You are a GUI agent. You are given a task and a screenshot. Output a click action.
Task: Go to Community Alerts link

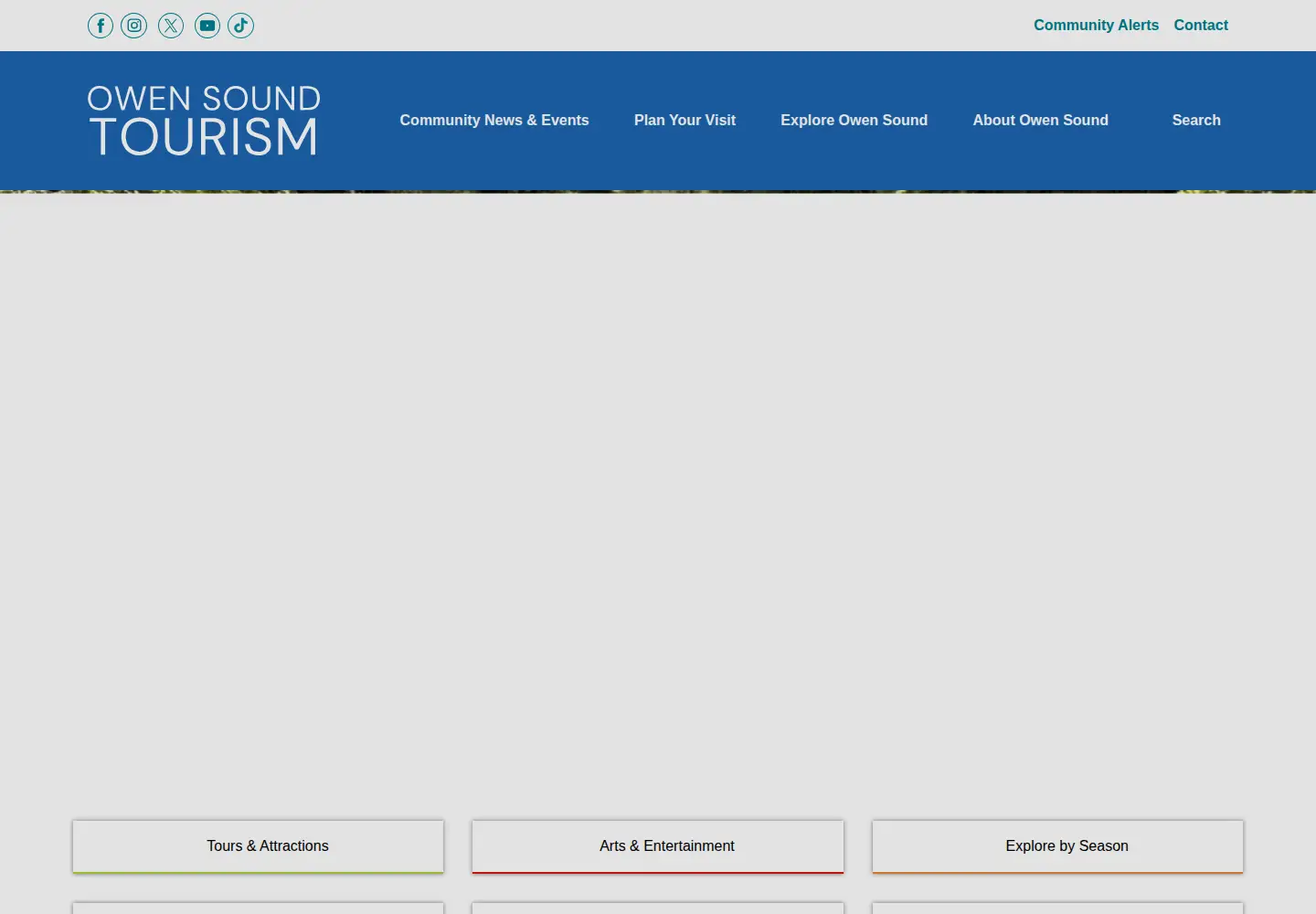tap(1096, 26)
